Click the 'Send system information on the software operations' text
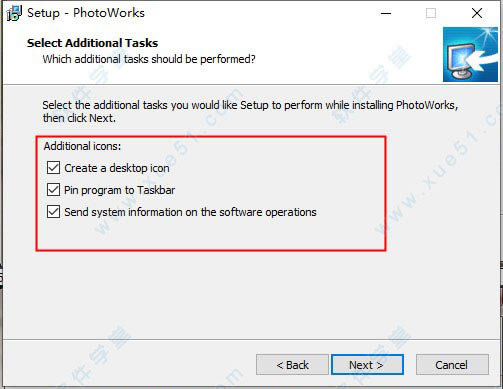The width and height of the screenshot is (503, 389). click(190, 212)
